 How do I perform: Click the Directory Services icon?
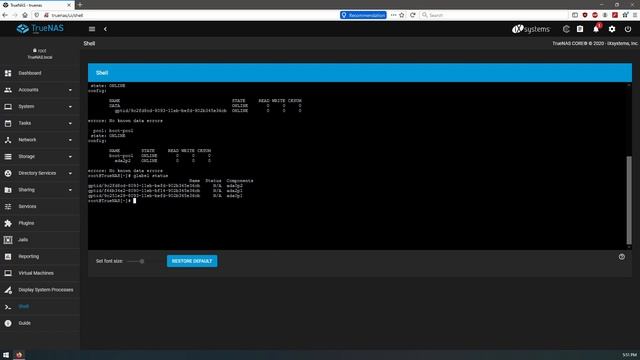point(8,173)
